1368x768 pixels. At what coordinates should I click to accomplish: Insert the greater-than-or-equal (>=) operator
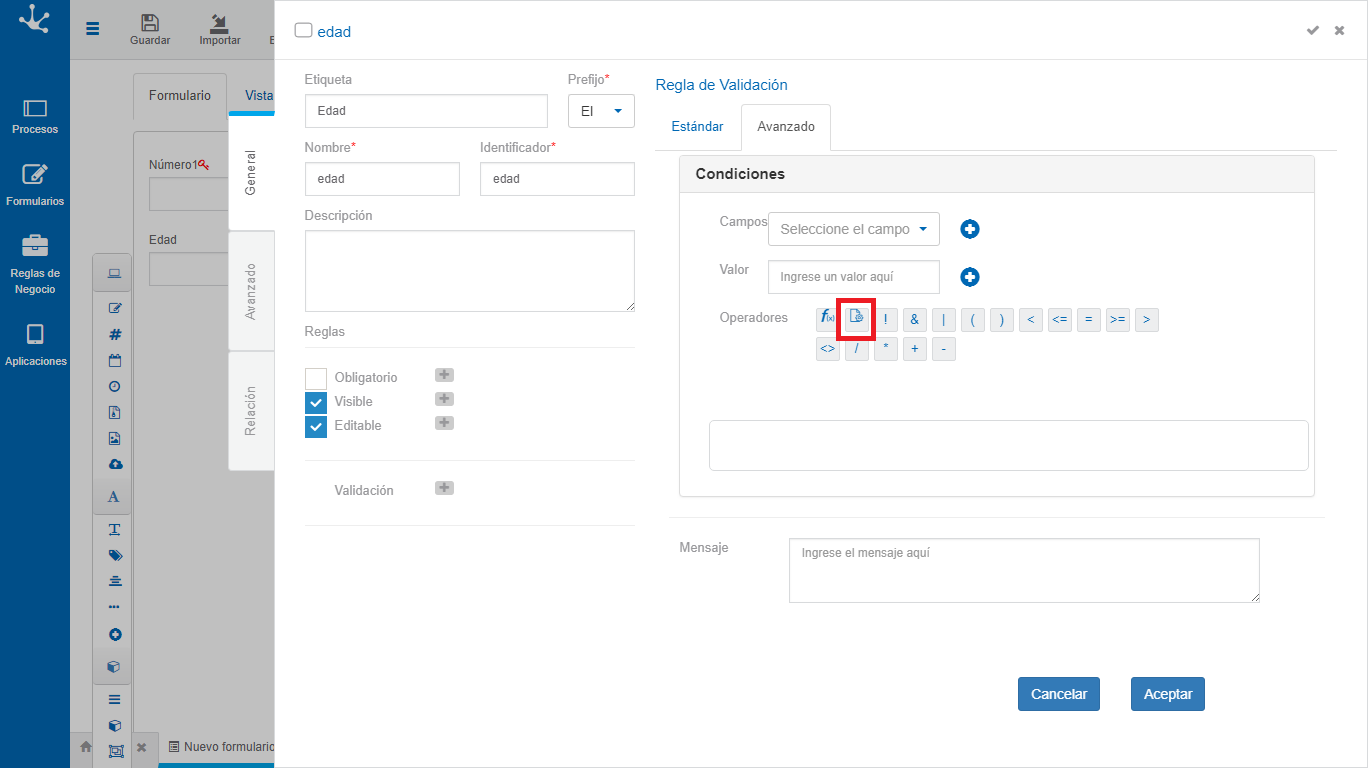click(x=1118, y=320)
